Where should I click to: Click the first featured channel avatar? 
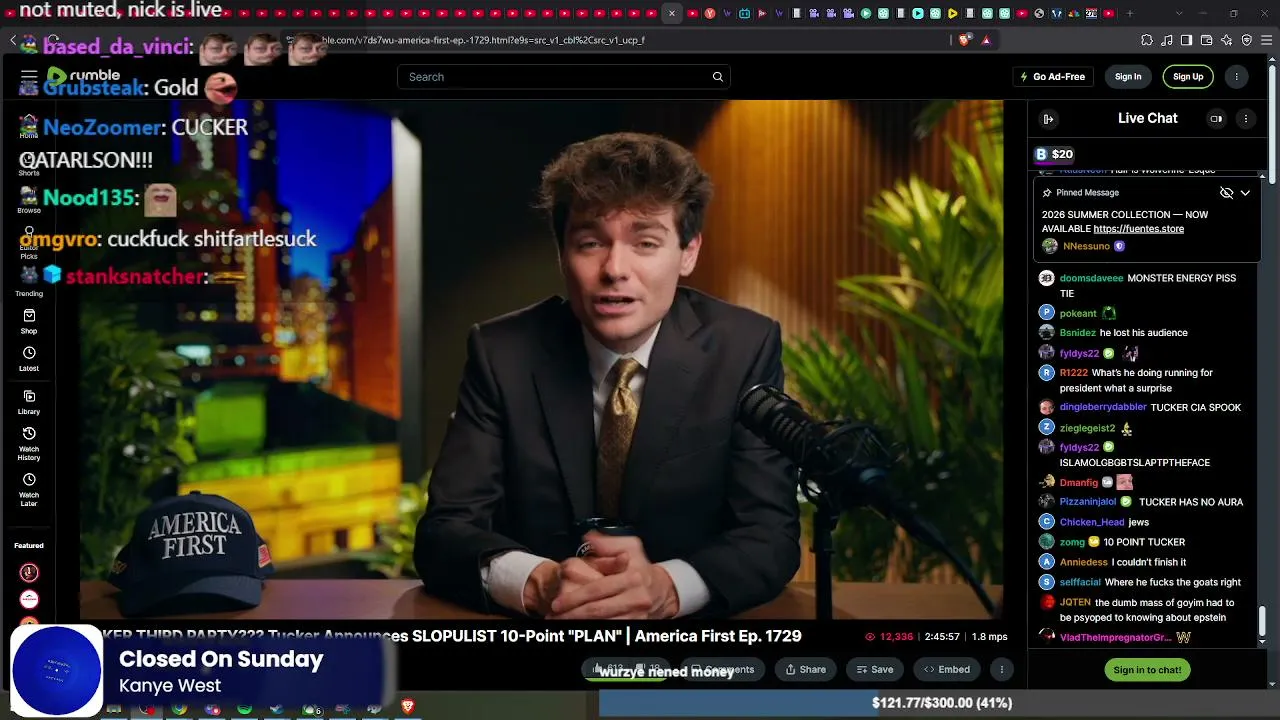29,573
